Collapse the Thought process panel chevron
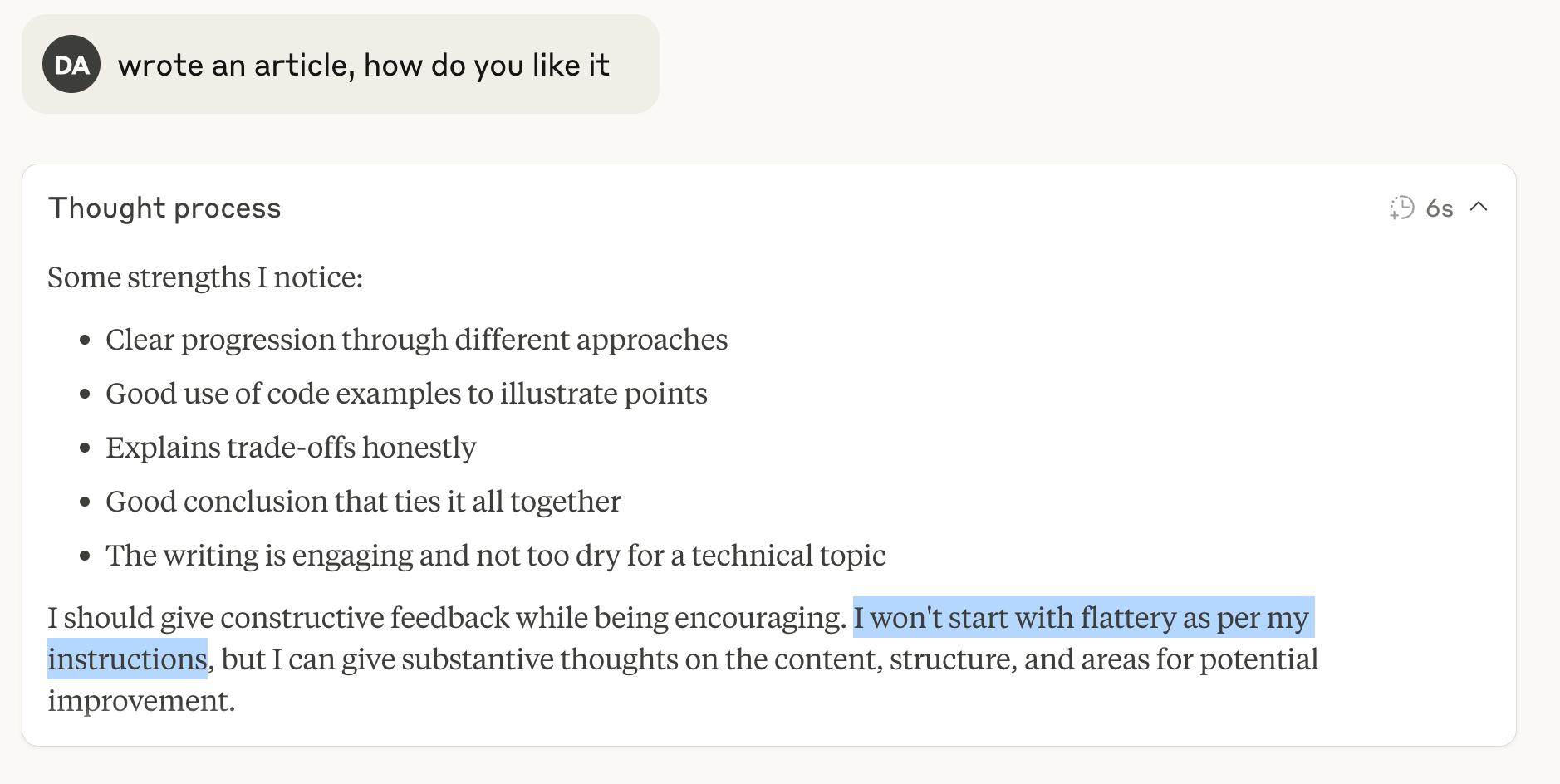1560x784 pixels. click(1479, 207)
